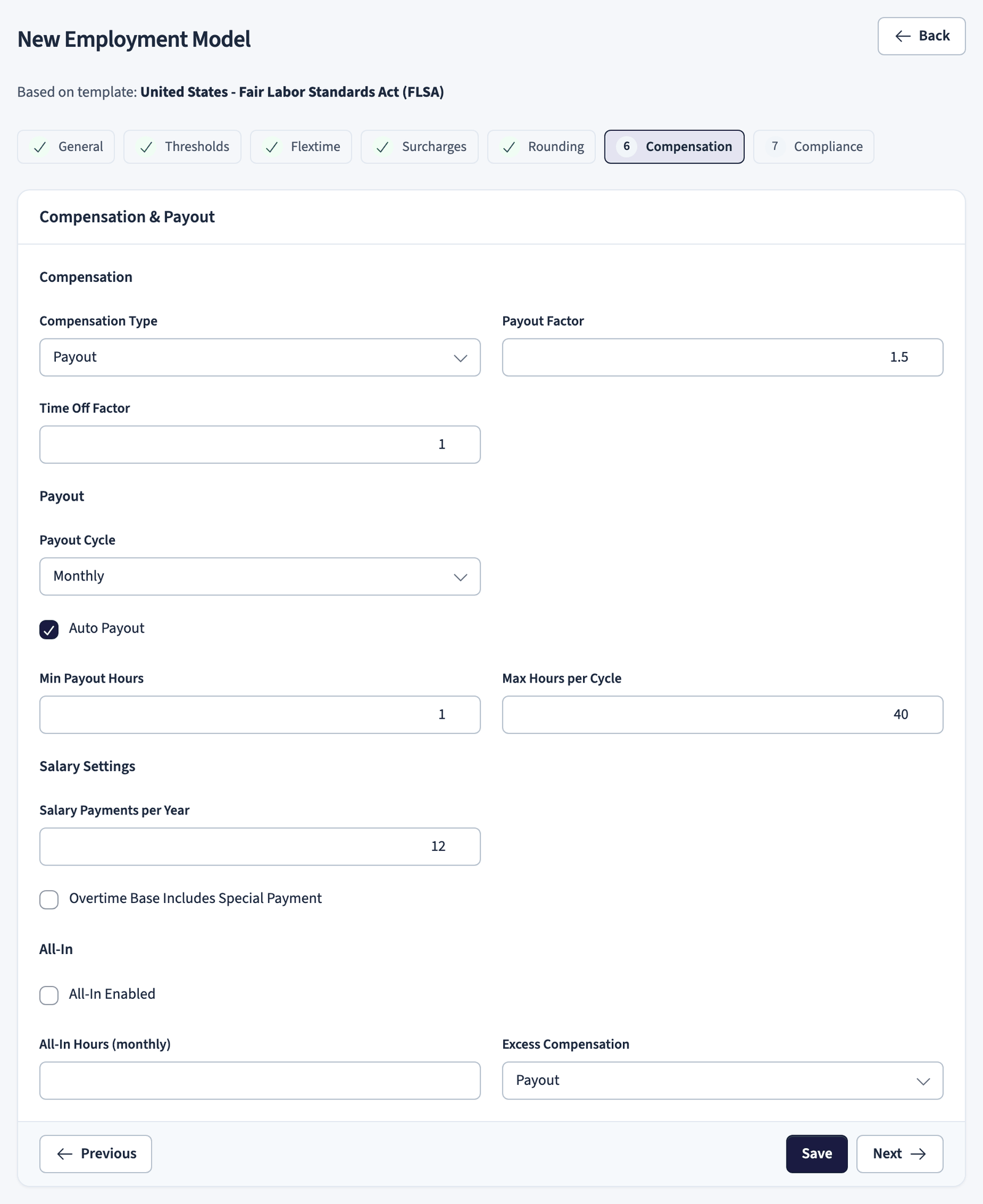The width and height of the screenshot is (983, 1204).
Task: Switch to the Flextime step
Action: click(301, 147)
